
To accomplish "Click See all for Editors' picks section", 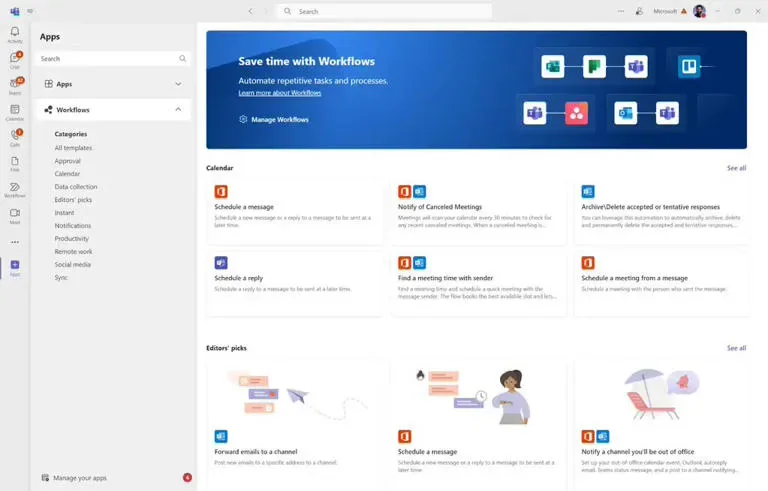I will 736,348.
